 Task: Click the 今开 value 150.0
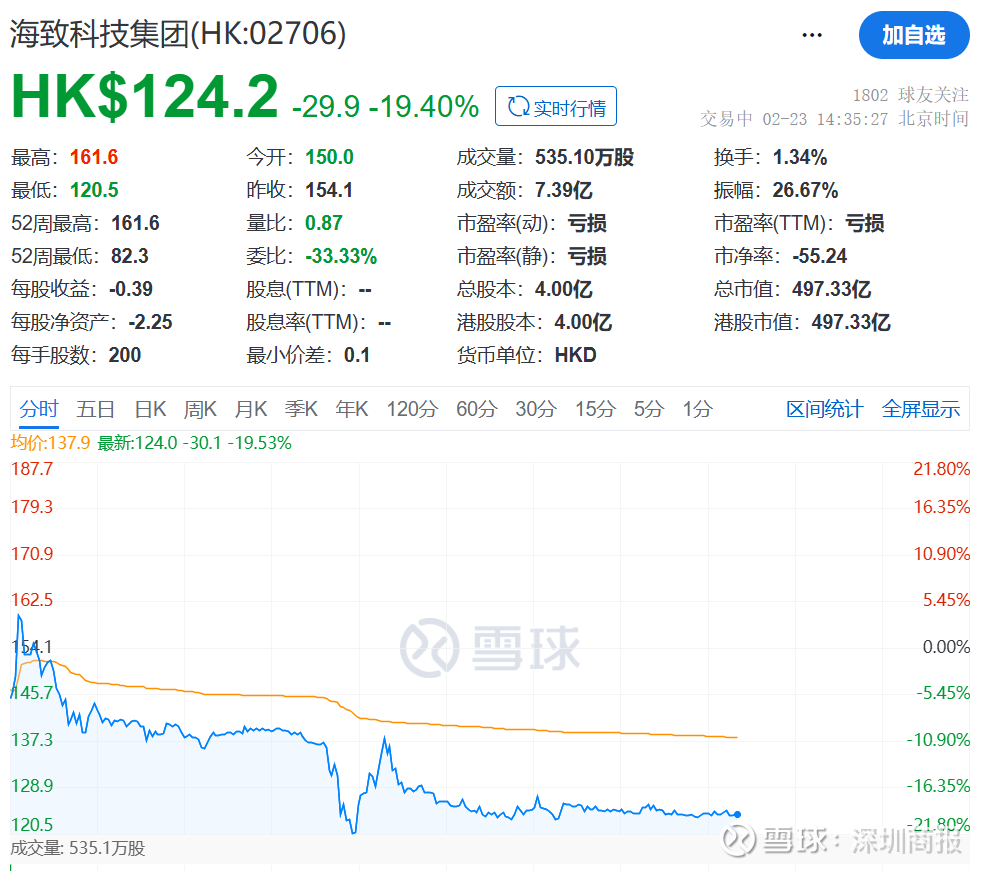tap(329, 157)
